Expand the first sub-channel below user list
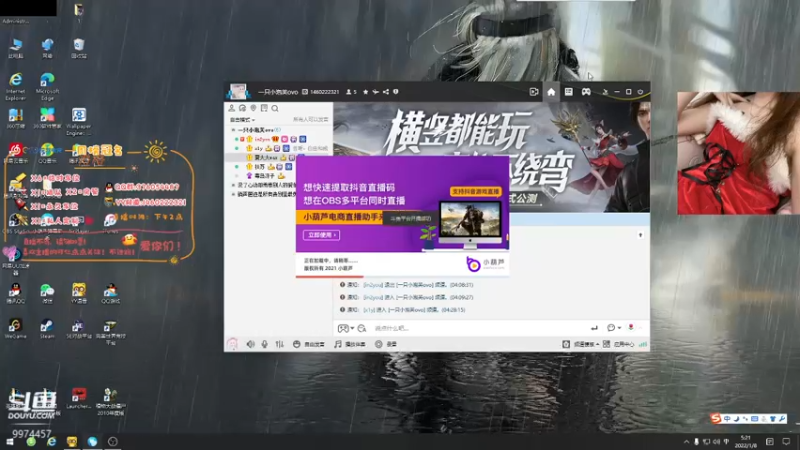The image size is (800, 450). click(x=233, y=185)
